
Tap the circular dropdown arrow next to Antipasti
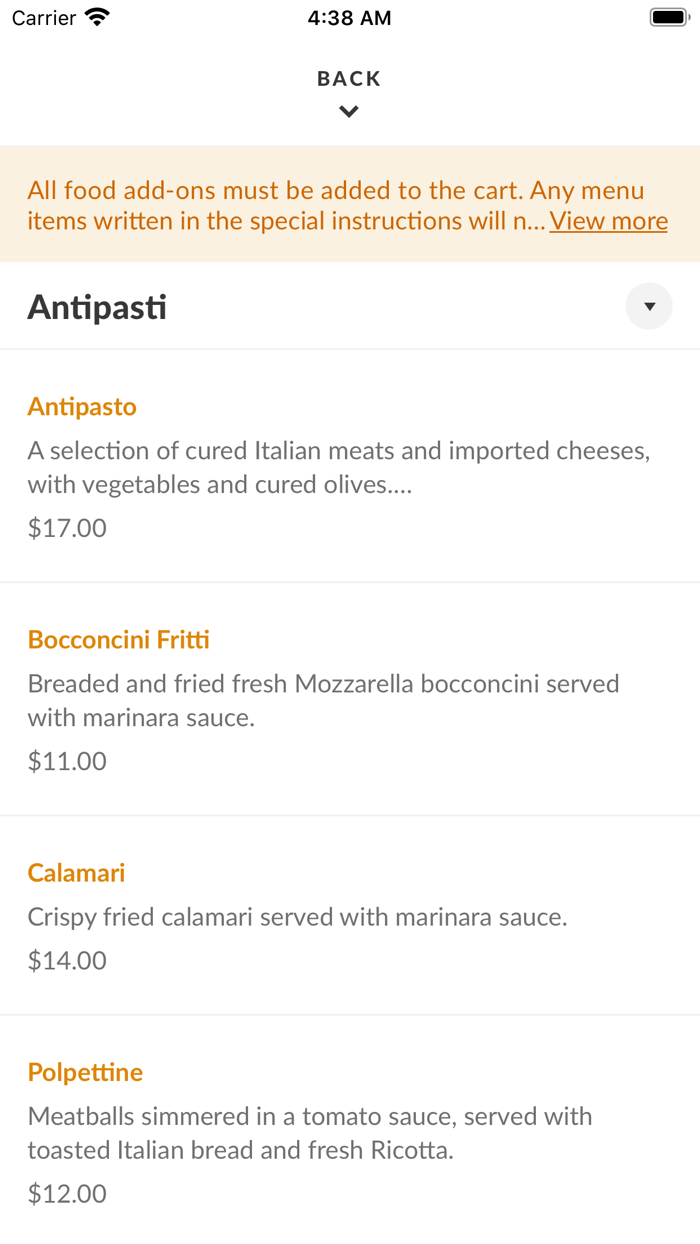(x=649, y=306)
